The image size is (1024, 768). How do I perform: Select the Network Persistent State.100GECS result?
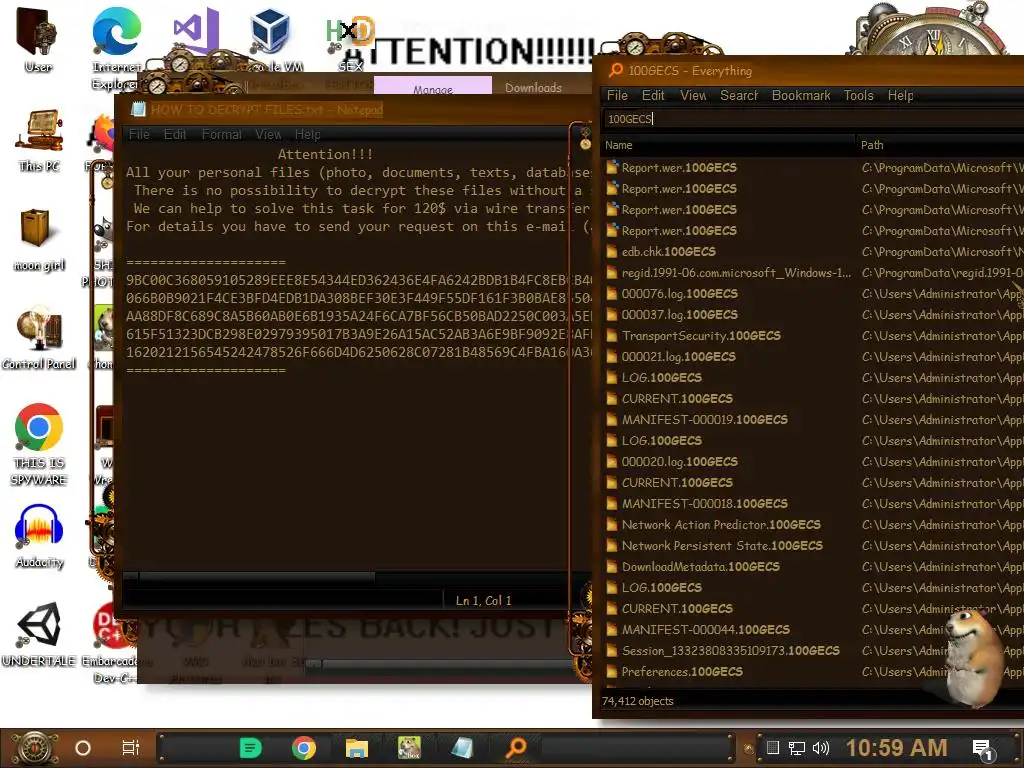(x=812, y=545)
